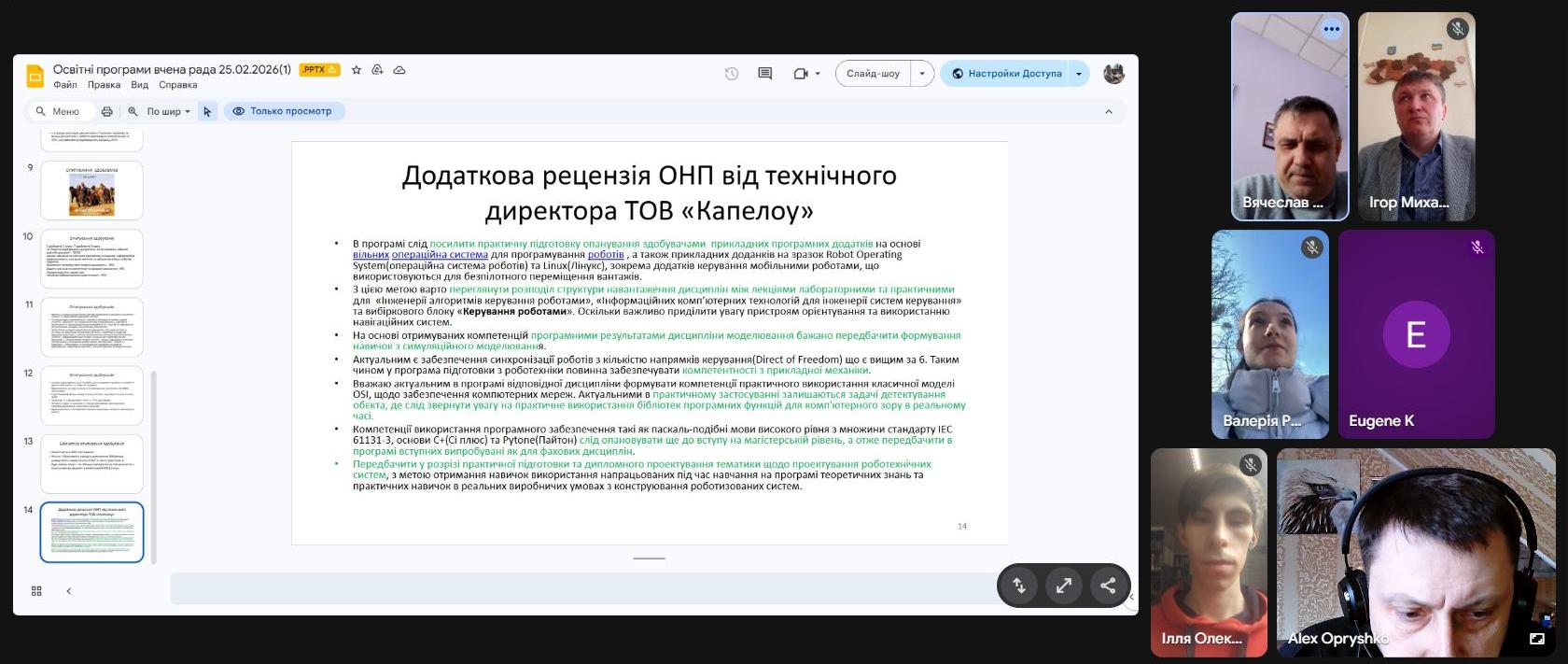Select Ігор Миха... participant video tile
Screen dimensions: 1568x664
[x=1416, y=117]
